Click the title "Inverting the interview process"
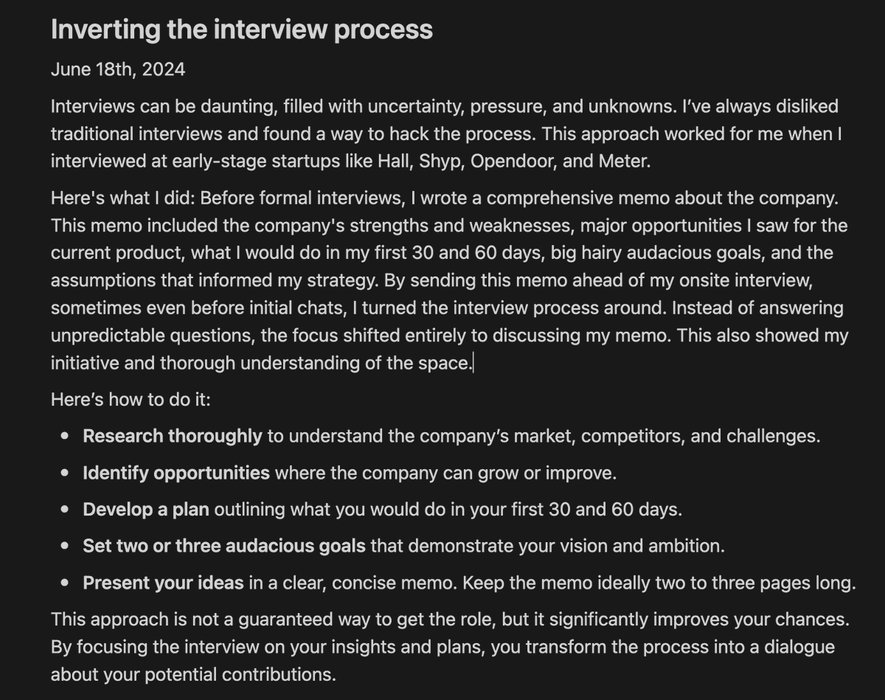This screenshot has height=700, width=885. (x=242, y=29)
